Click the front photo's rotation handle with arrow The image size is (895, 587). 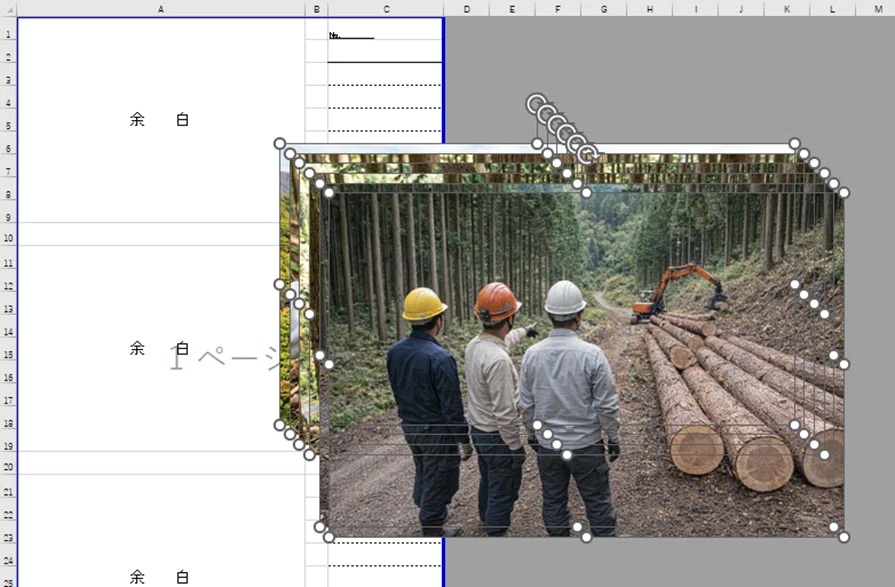coord(587,155)
